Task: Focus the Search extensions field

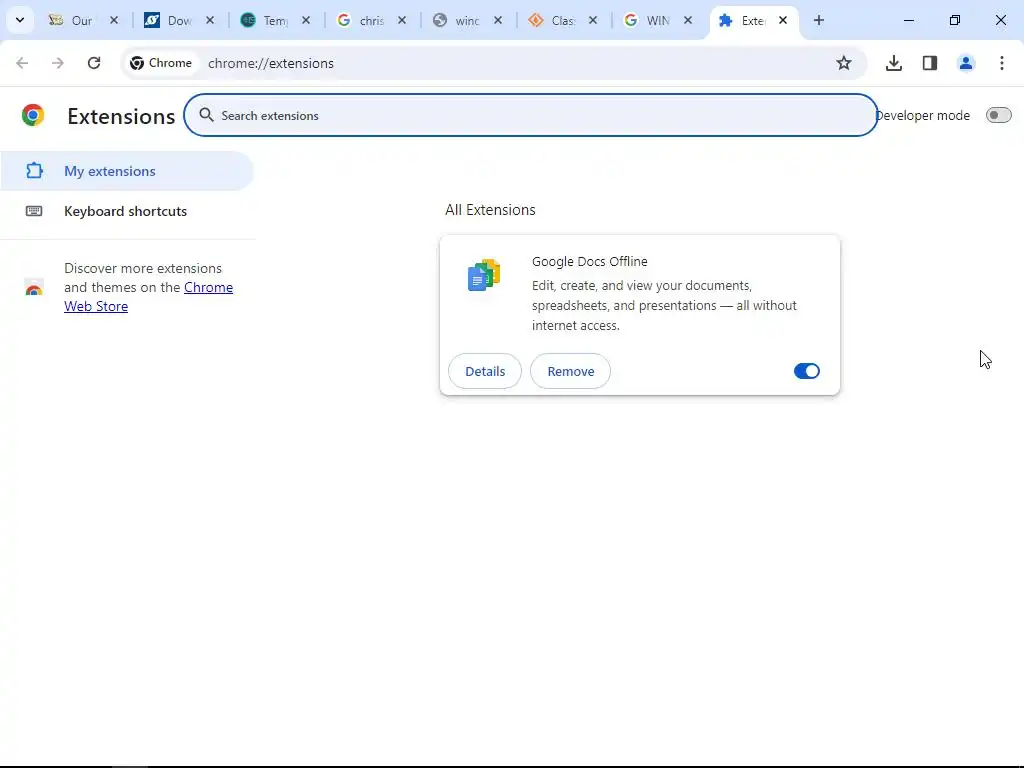Action: pos(530,115)
